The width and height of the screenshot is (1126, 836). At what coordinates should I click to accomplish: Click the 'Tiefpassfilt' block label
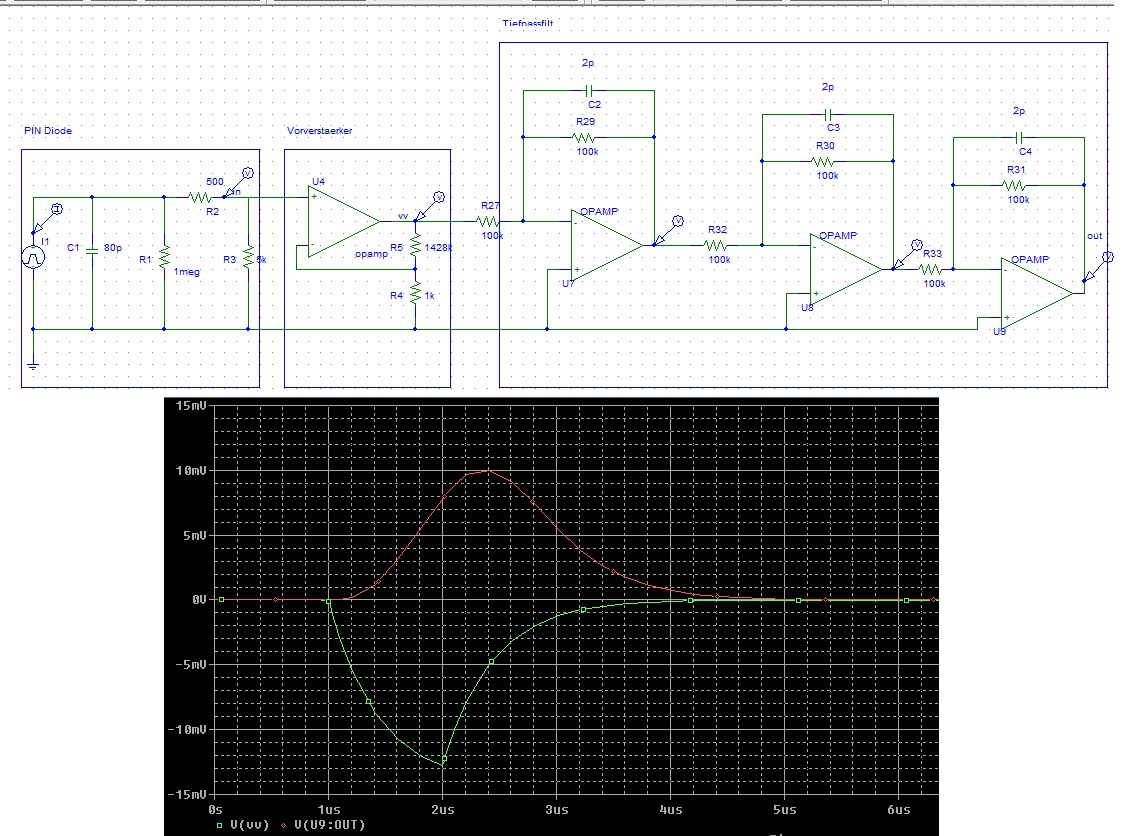click(528, 24)
